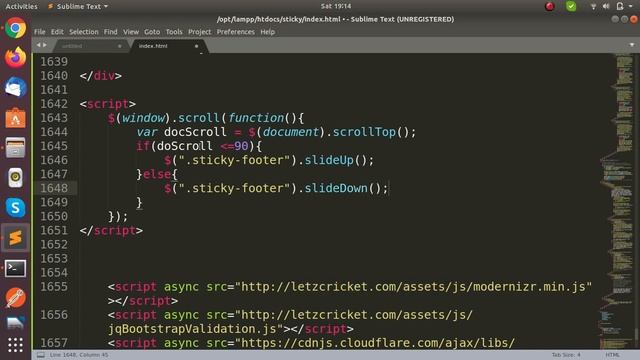640x360 pixels.
Task: Close the untitled tab
Action: [x=120, y=46]
